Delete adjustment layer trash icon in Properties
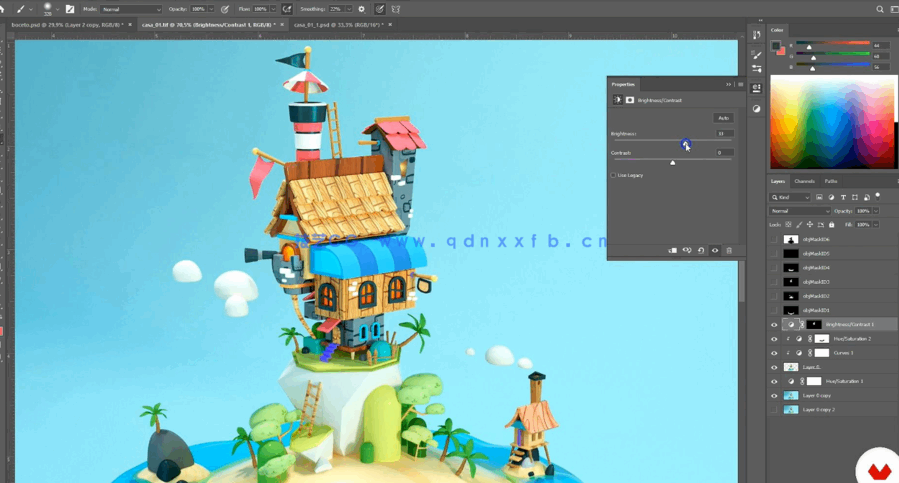The height and width of the screenshot is (483, 899). point(729,251)
